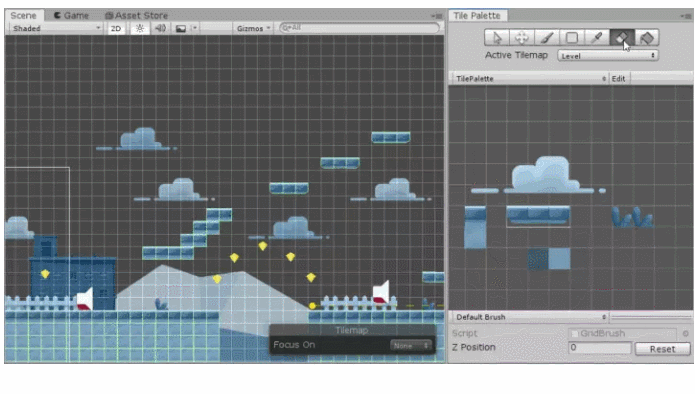Open effects dropdown arrow next to image icon

point(194,28)
